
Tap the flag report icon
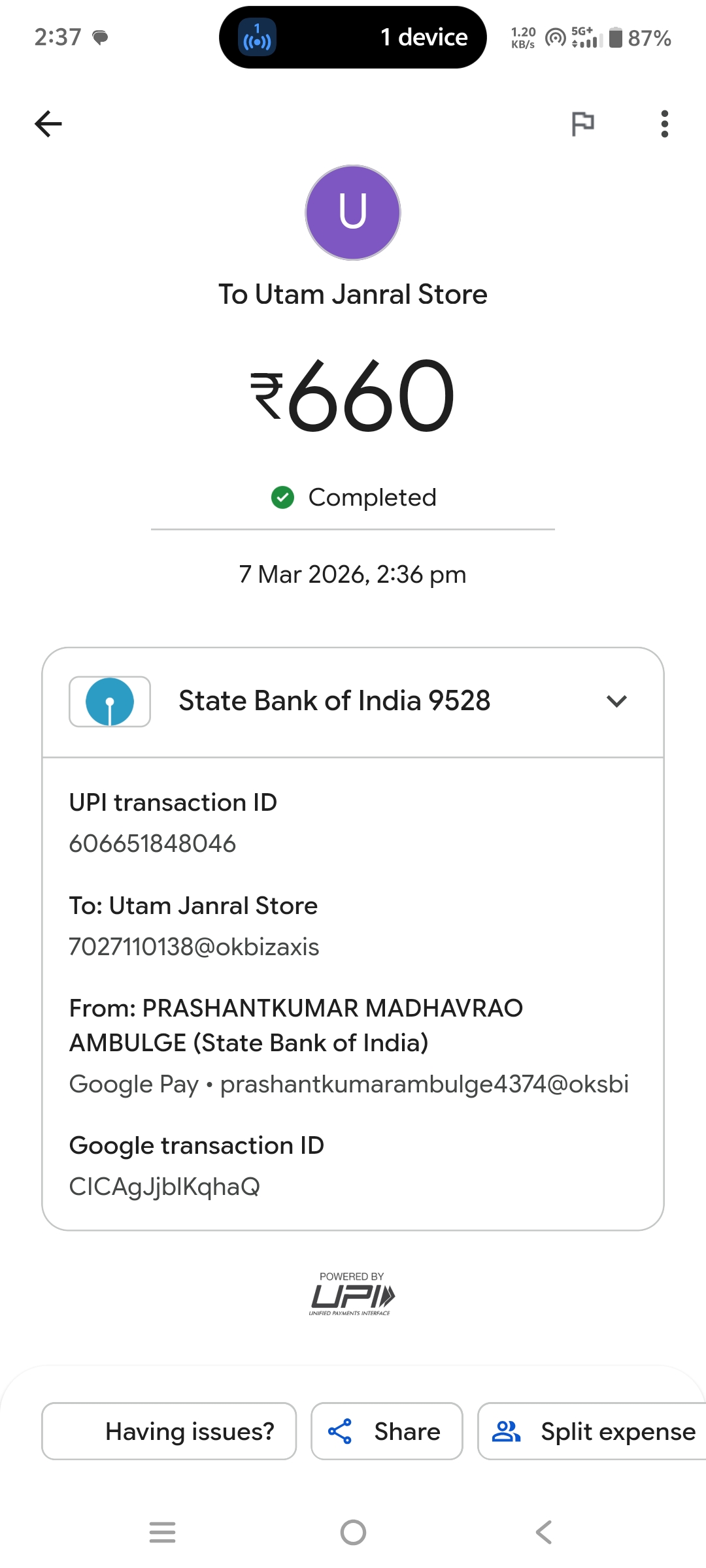(x=582, y=123)
